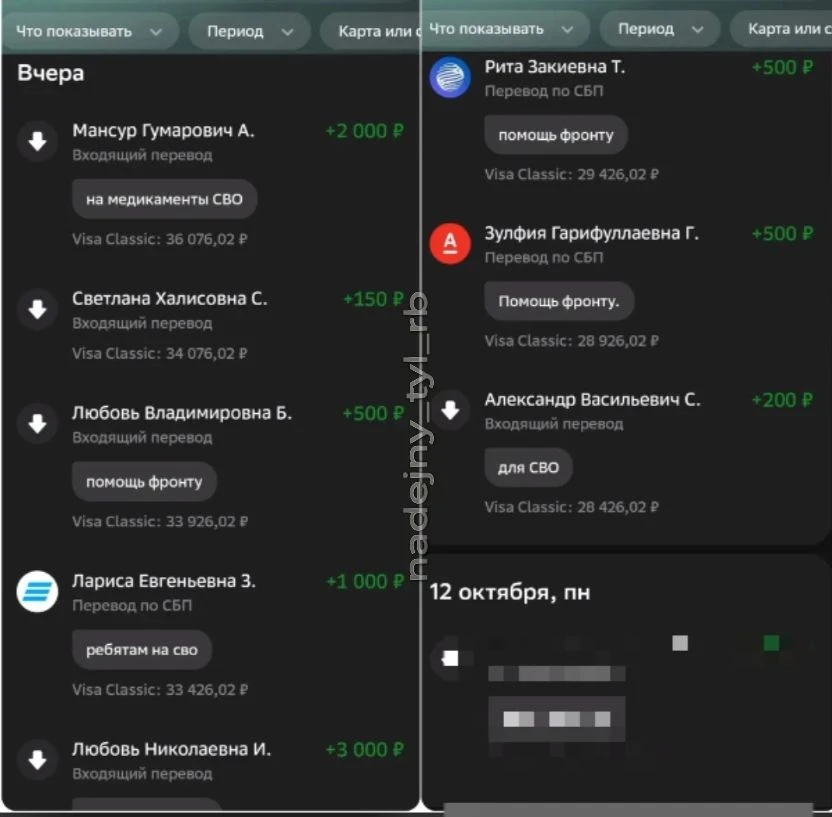Tap the incoming arrow icon beside Мансур Гумарович А.
The width and height of the screenshot is (832, 817).
click(x=37, y=142)
